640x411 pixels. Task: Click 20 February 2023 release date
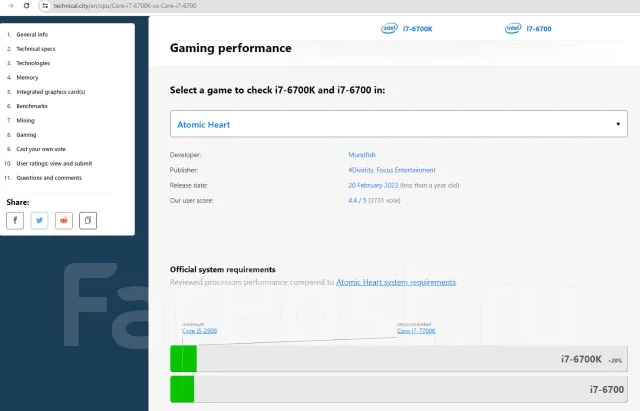click(373, 185)
